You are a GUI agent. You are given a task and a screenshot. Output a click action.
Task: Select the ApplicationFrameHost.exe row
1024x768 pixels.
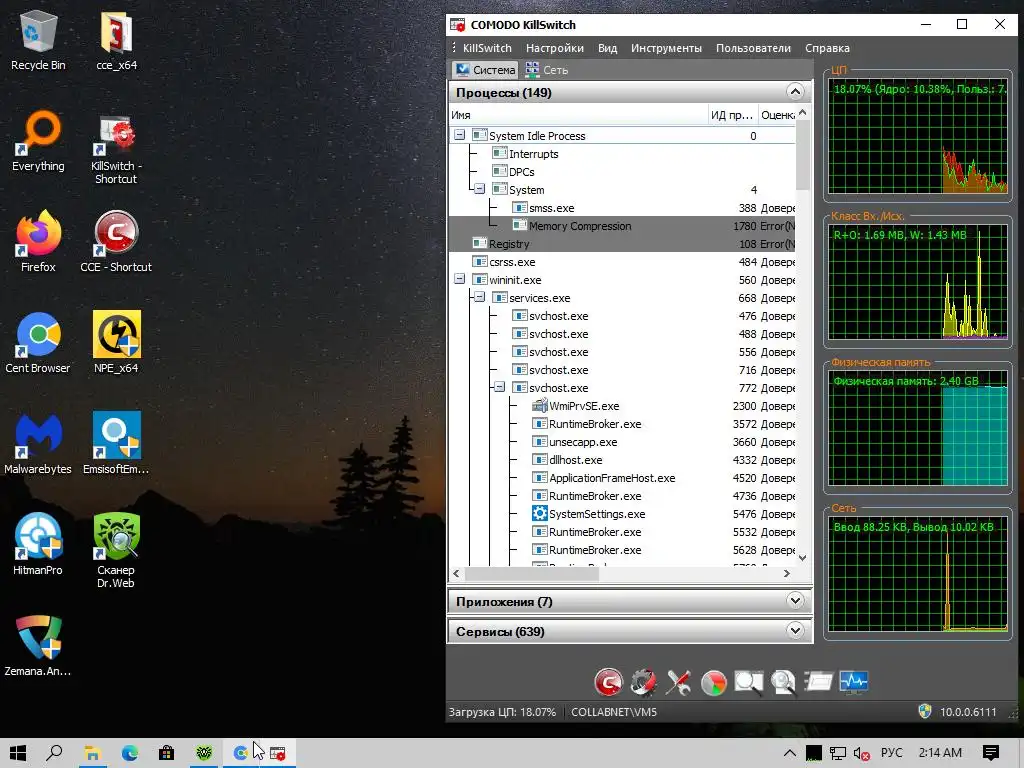pos(622,477)
